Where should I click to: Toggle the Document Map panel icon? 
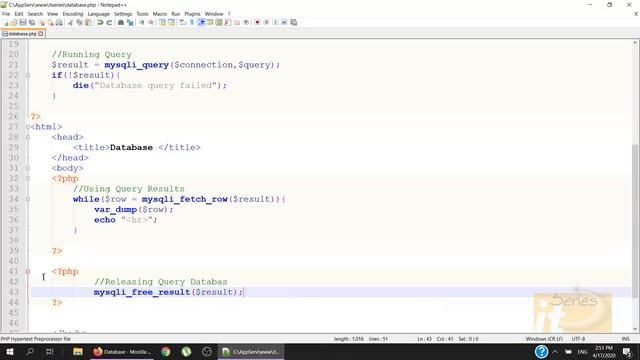(x=219, y=22)
